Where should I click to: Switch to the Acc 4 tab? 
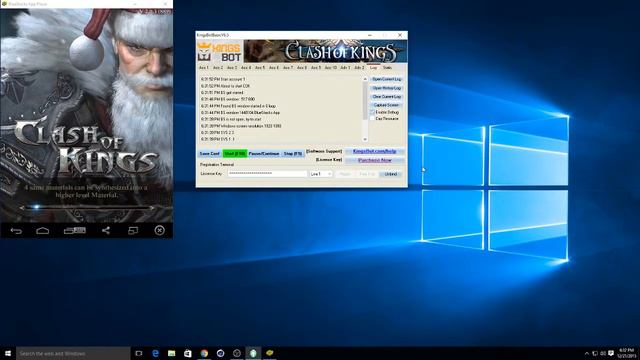[x=246, y=67]
